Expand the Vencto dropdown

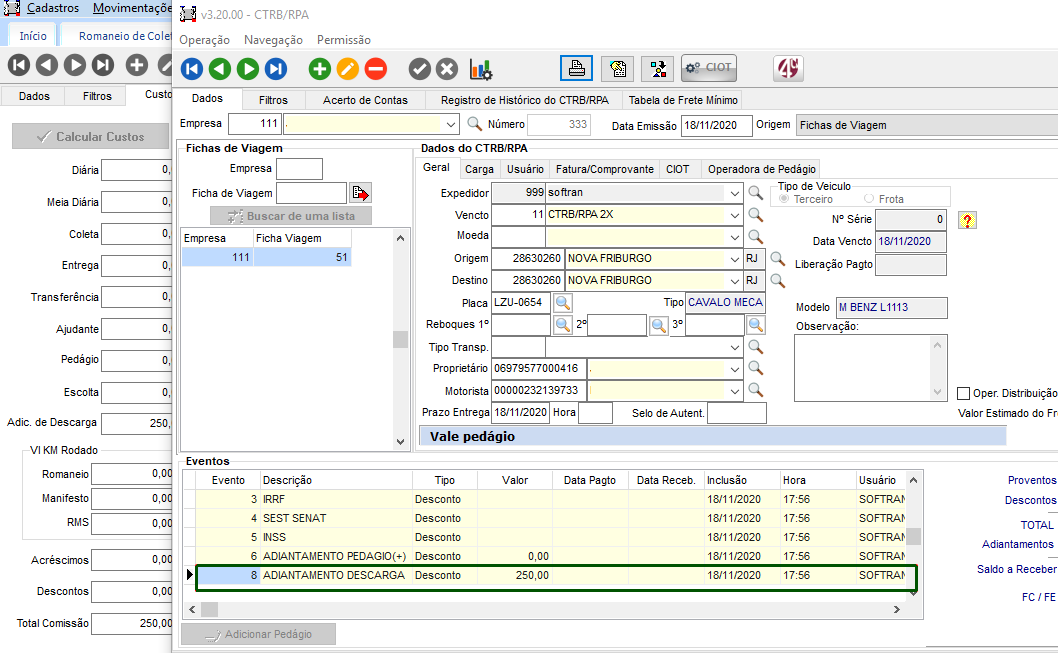tap(734, 215)
